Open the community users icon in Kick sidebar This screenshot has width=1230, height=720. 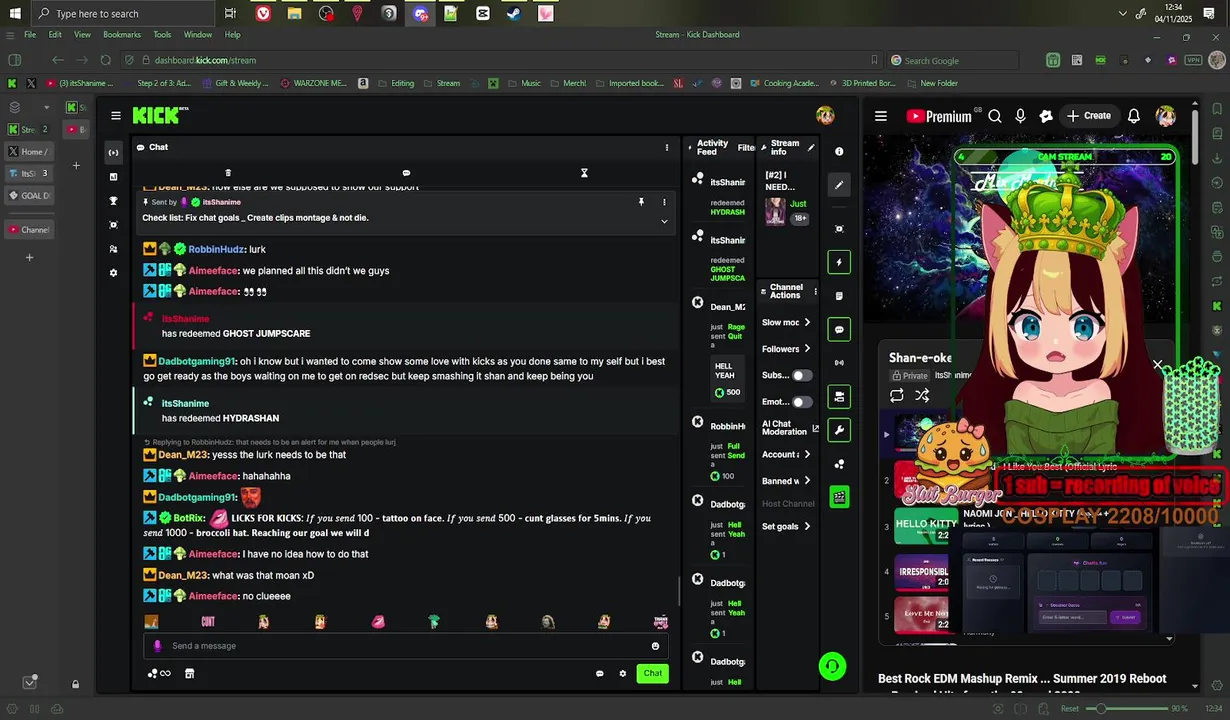click(113, 249)
